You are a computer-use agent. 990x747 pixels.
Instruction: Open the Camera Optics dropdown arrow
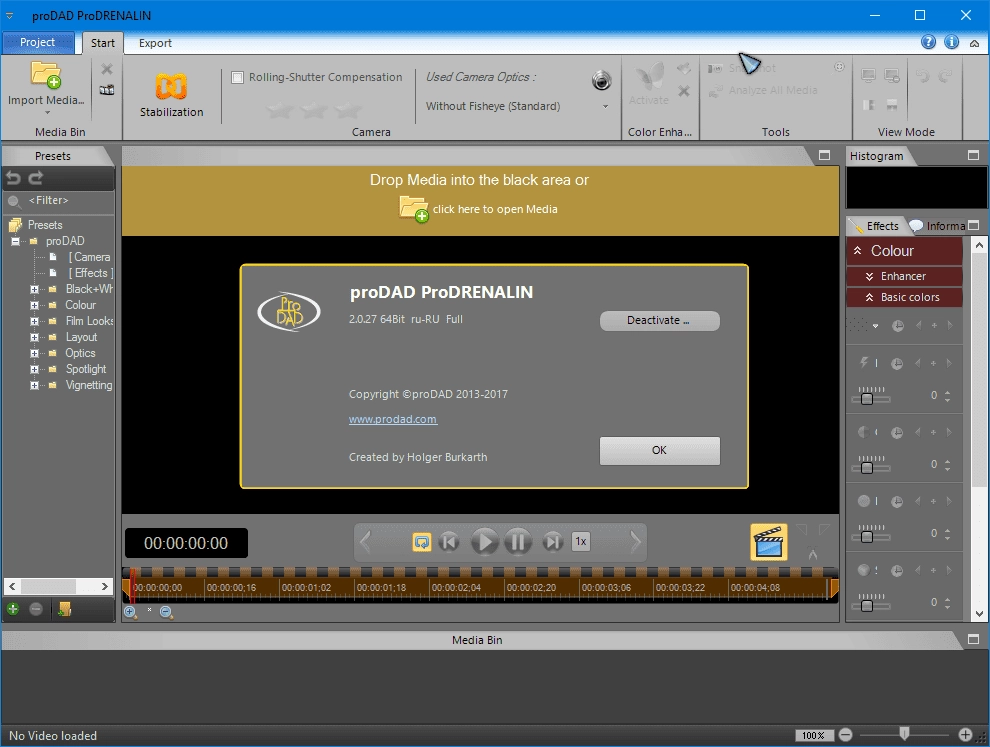pyautogui.click(x=605, y=107)
